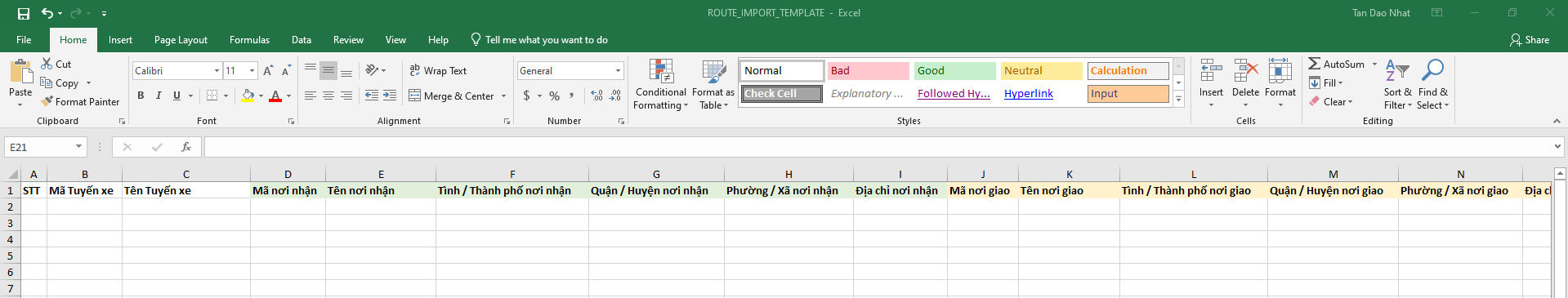Switch to the Formulas tab
Image resolution: width=1568 pixels, height=298 pixels.
tap(249, 40)
